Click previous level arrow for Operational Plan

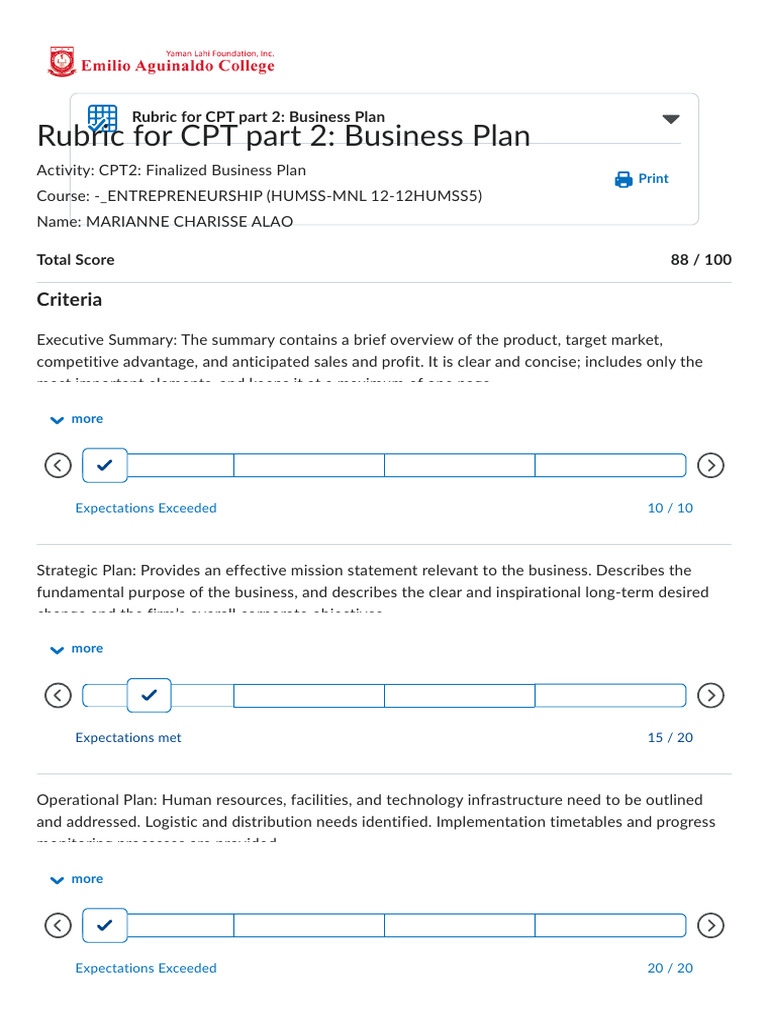coord(59,926)
